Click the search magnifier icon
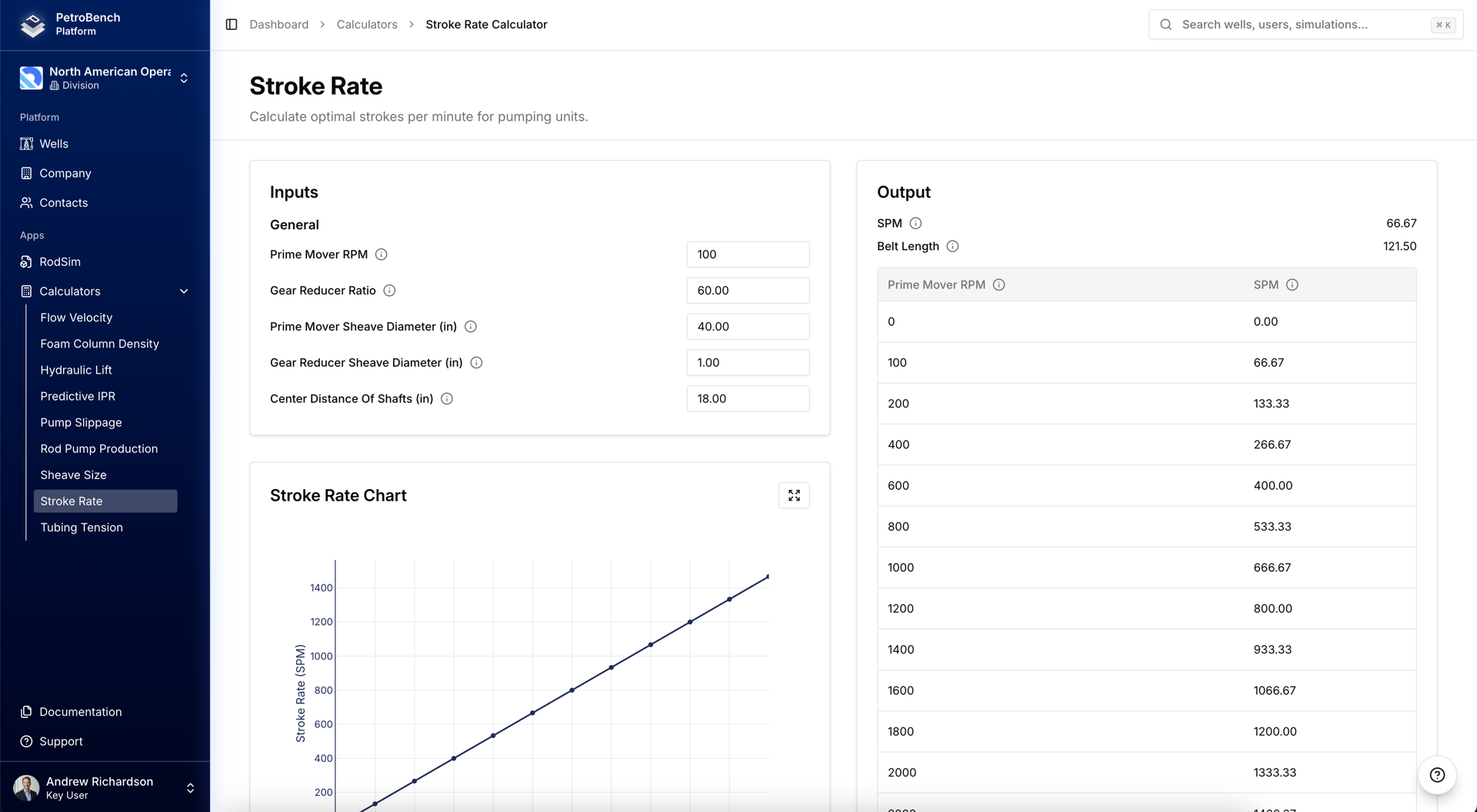Image resolution: width=1477 pixels, height=812 pixels. coord(1166,24)
